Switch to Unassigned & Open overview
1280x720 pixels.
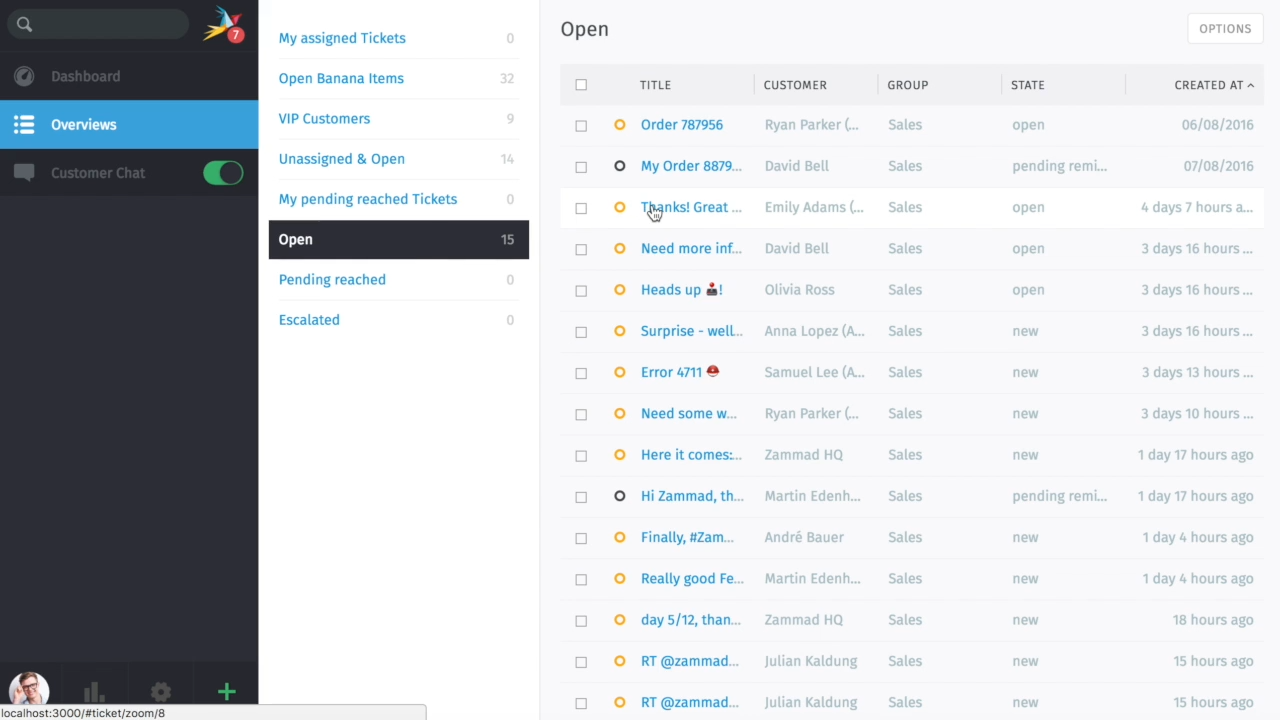(342, 159)
